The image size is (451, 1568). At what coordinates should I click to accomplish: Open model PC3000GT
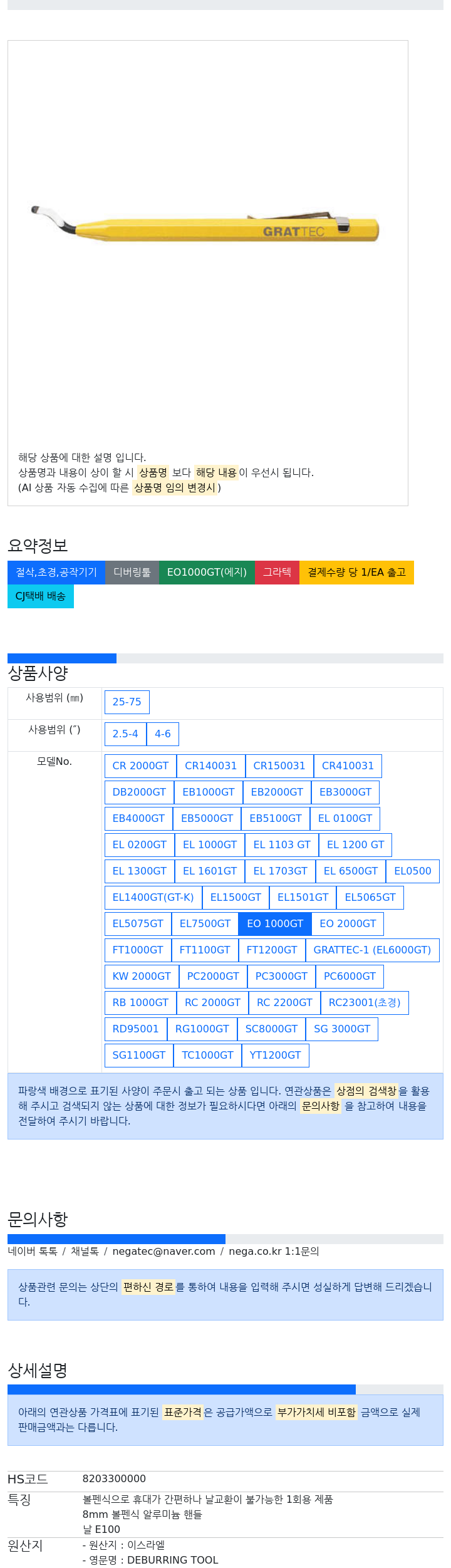tap(281, 977)
